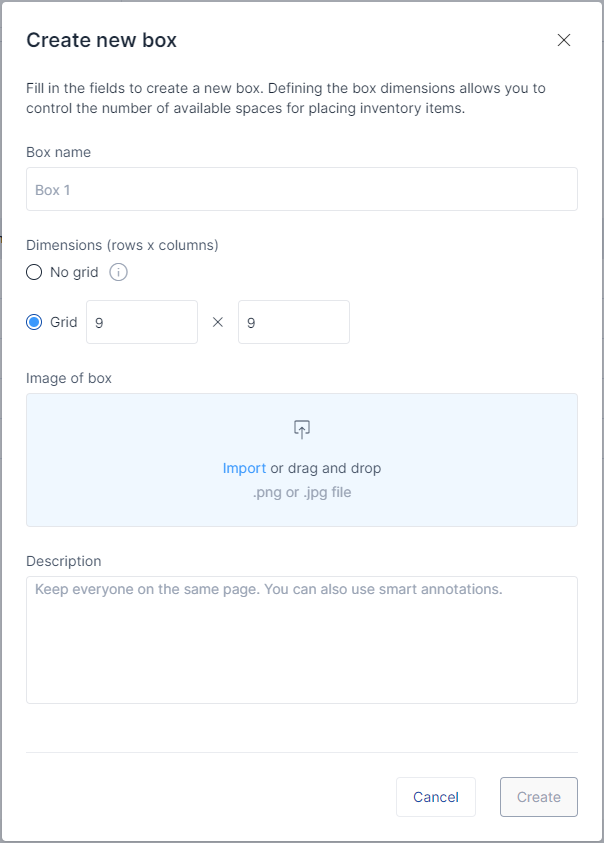The height and width of the screenshot is (843, 604).
Task: Click the "Box name" field label
Action: pyautogui.click(x=59, y=152)
